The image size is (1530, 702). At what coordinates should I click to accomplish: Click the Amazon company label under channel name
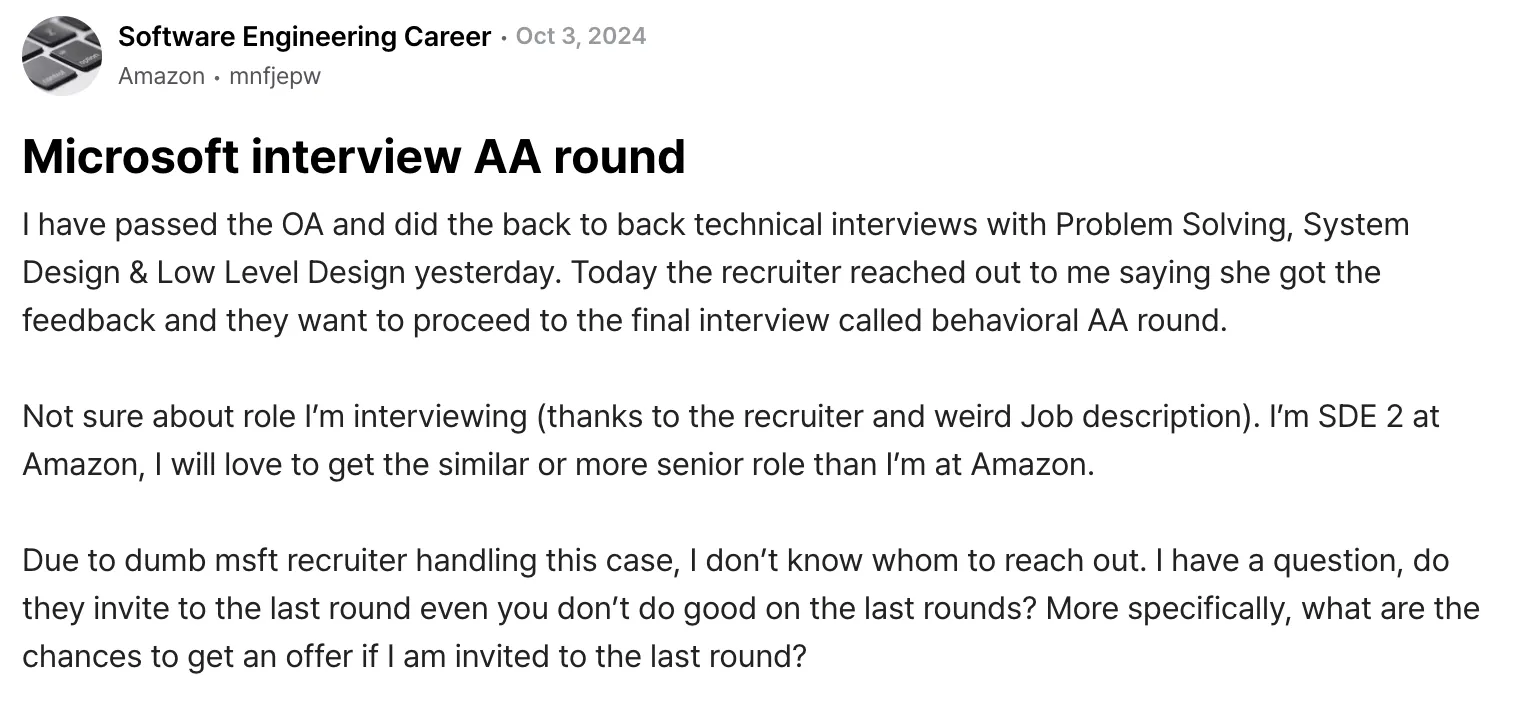pos(161,76)
